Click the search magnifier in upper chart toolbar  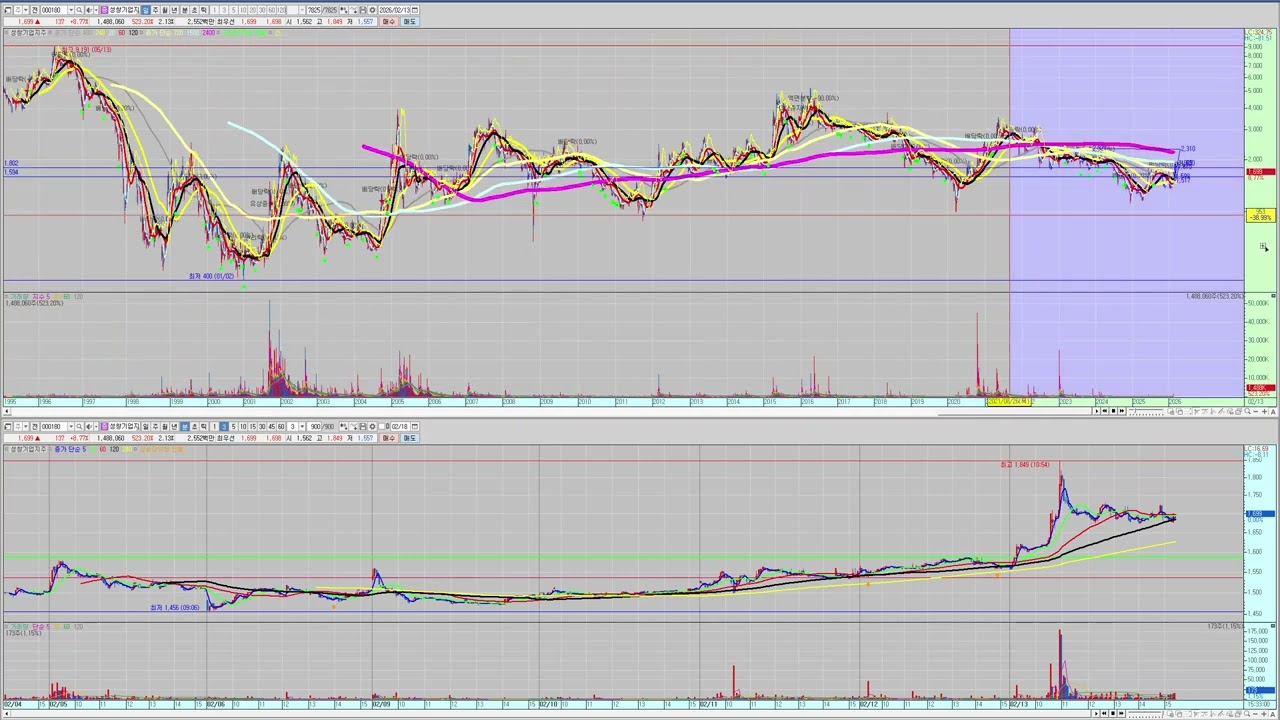click(x=79, y=10)
